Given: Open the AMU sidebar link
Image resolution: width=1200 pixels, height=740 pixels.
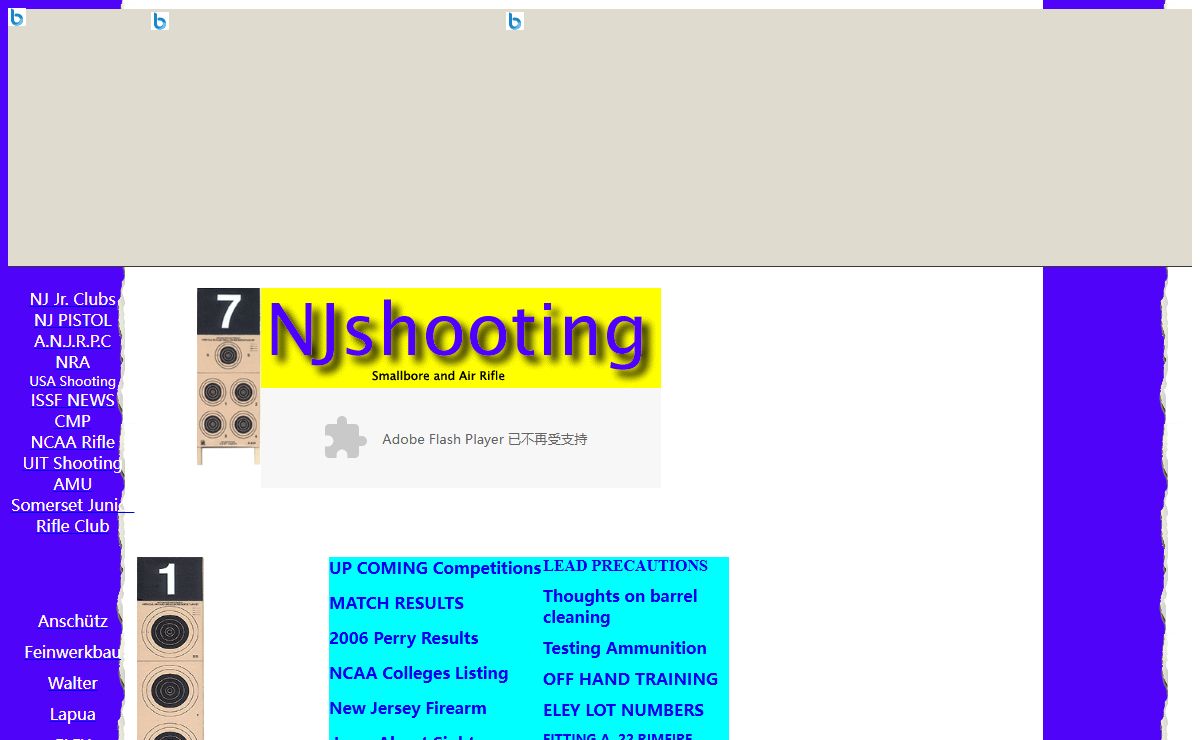Looking at the screenshot, I should (x=72, y=484).
